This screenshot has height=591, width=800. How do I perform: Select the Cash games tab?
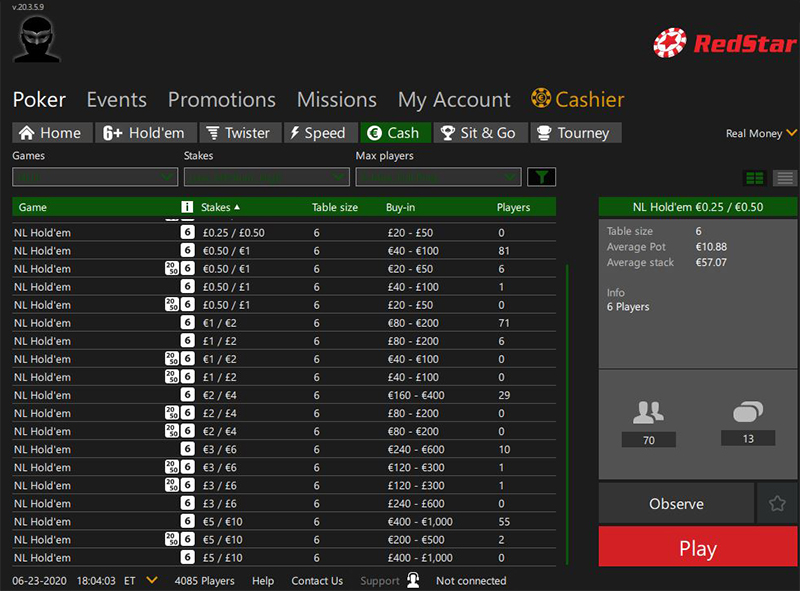395,133
